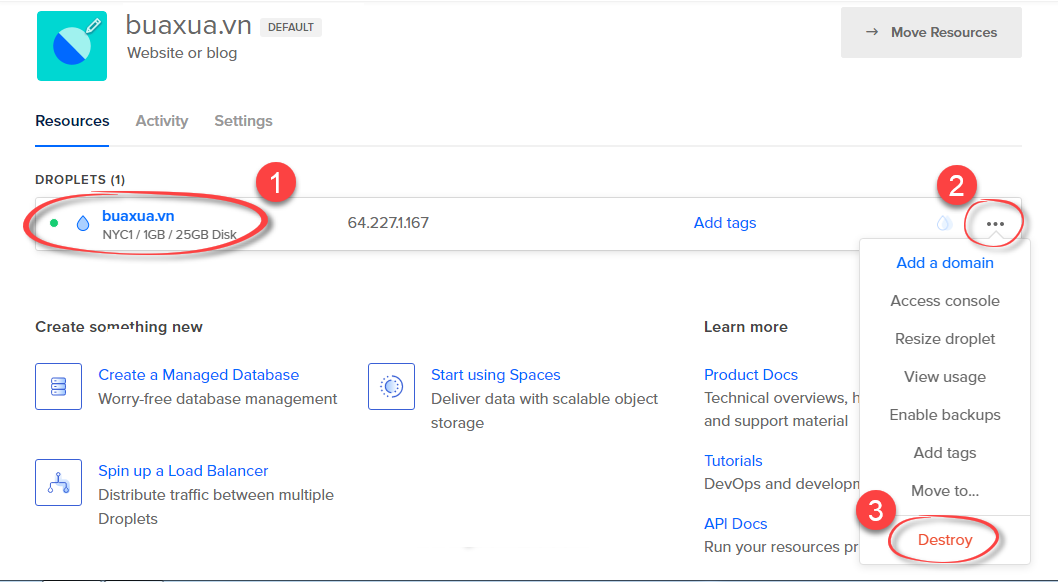
Task: Click the Move Resources button
Action: tap(931, 32)
